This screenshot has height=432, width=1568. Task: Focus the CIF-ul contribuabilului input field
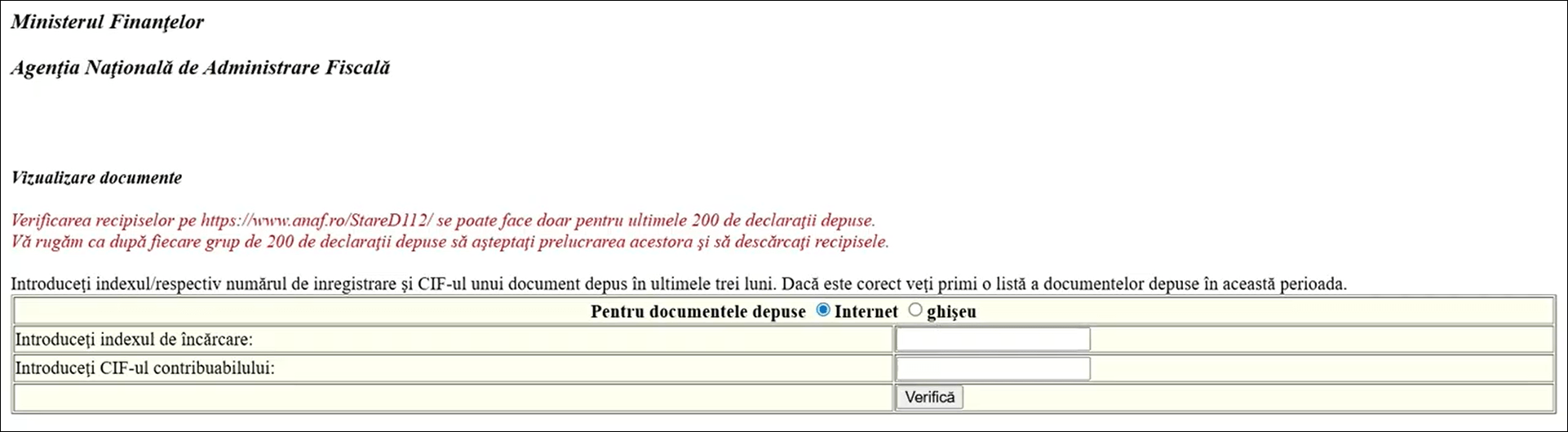(992, 368)
